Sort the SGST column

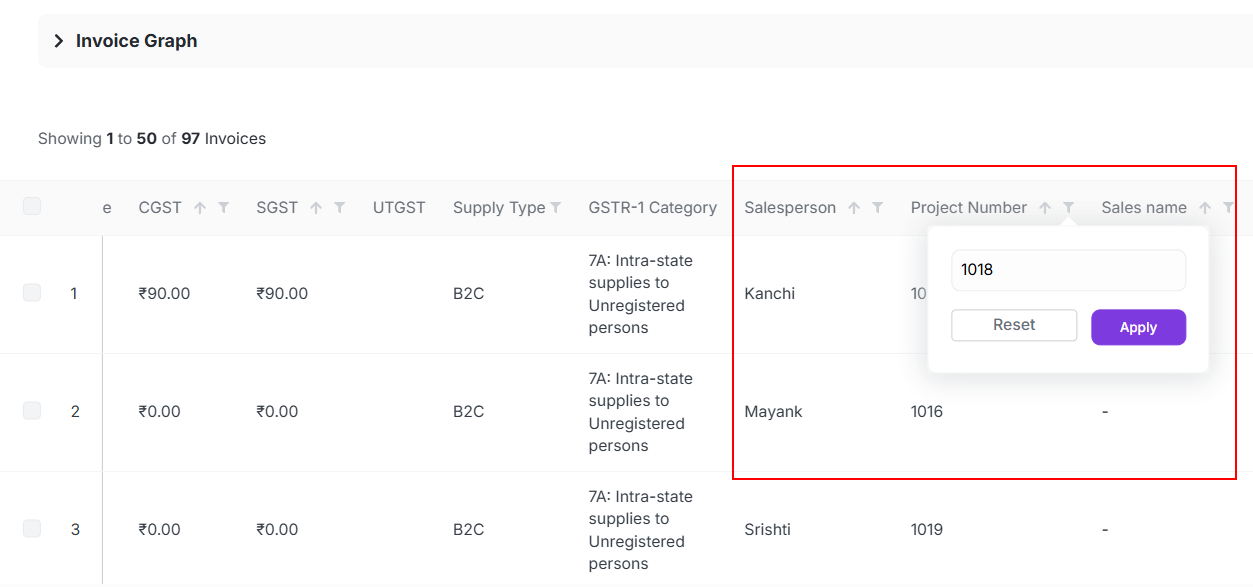point(316,208)
